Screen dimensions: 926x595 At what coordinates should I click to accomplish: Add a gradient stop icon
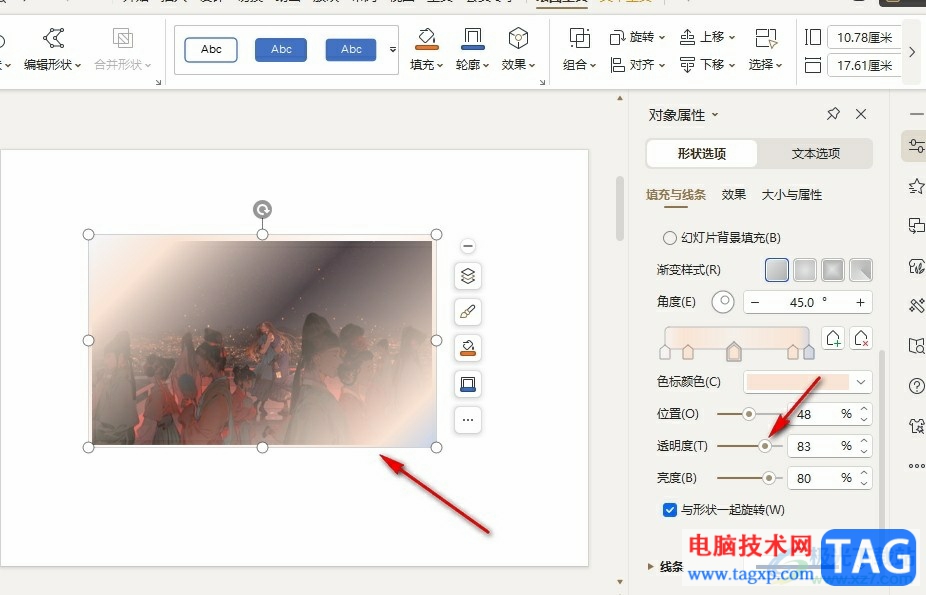[833, 338]
